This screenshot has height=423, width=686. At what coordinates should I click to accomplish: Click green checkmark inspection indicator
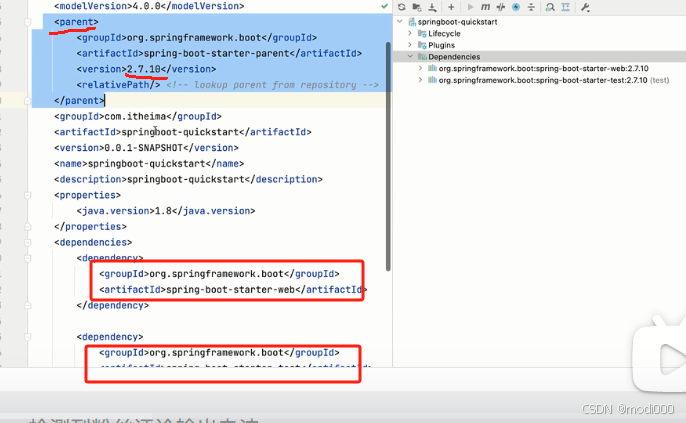click(x=385, y=6)
